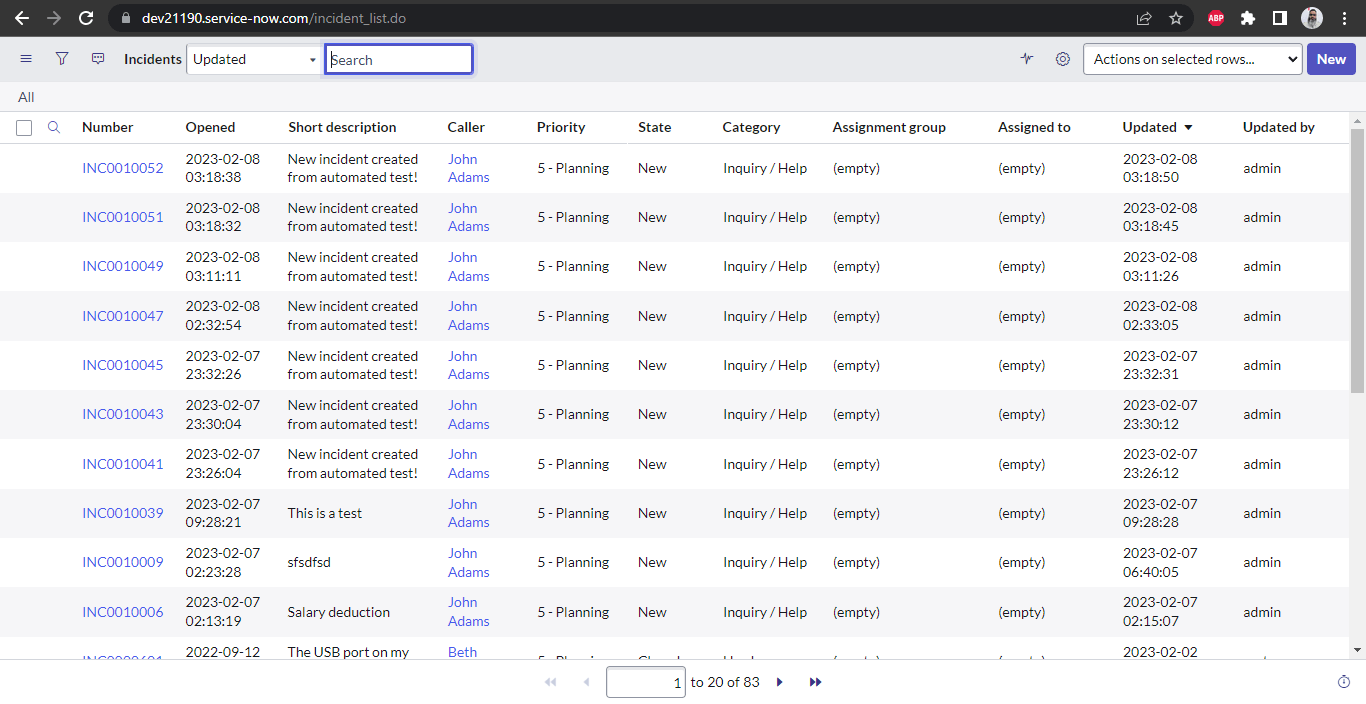This screenshot has width=1366, height=704.
Task: Click the response time clock icon
Action: 1343,682
